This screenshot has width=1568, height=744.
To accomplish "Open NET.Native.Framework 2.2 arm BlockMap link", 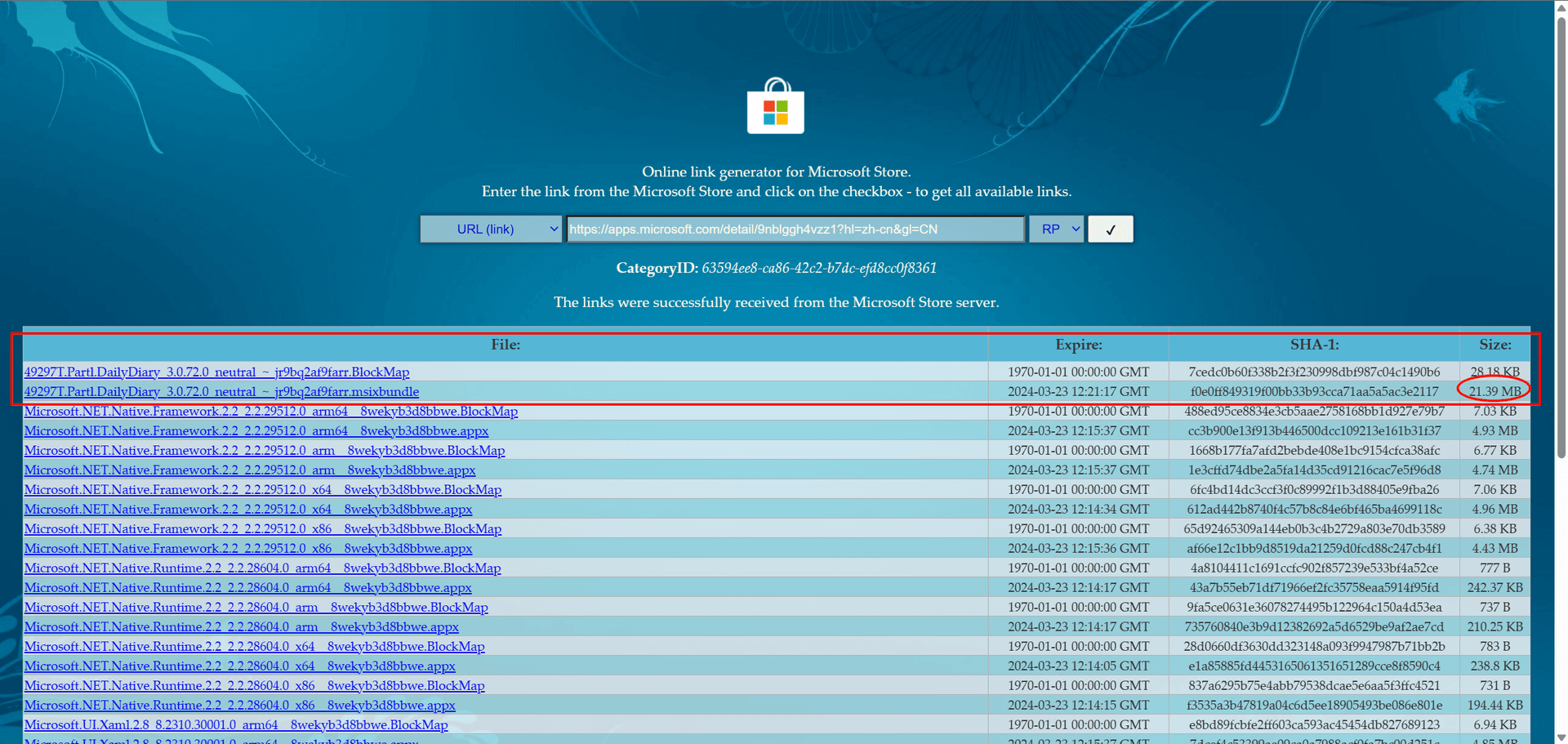I will pos(265,451).
